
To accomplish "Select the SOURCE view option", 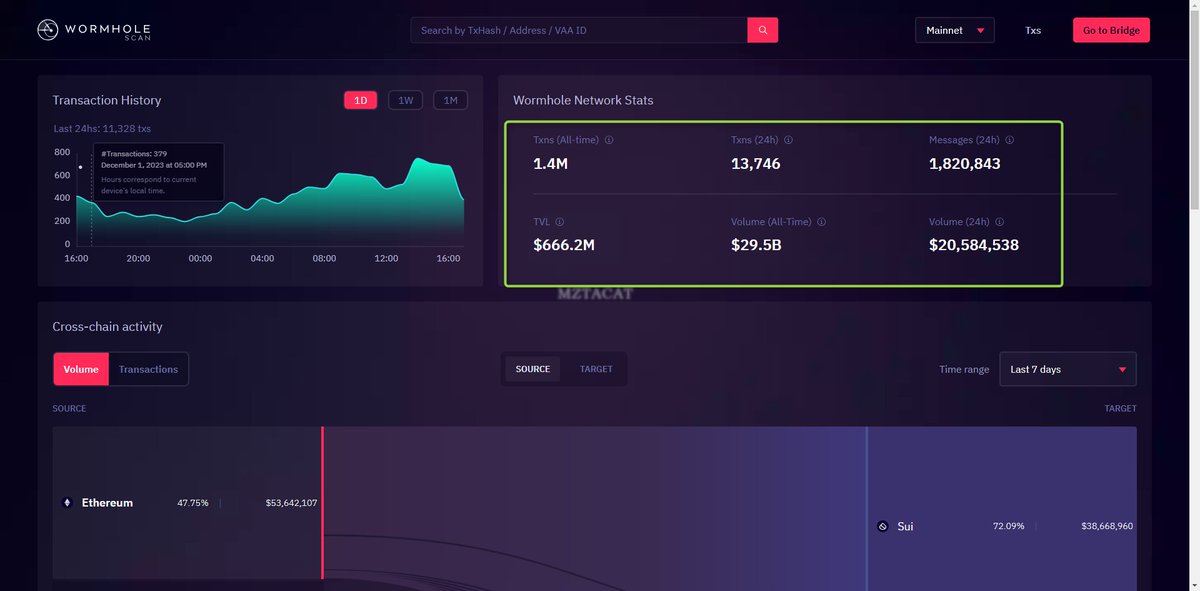I will 533,369.
